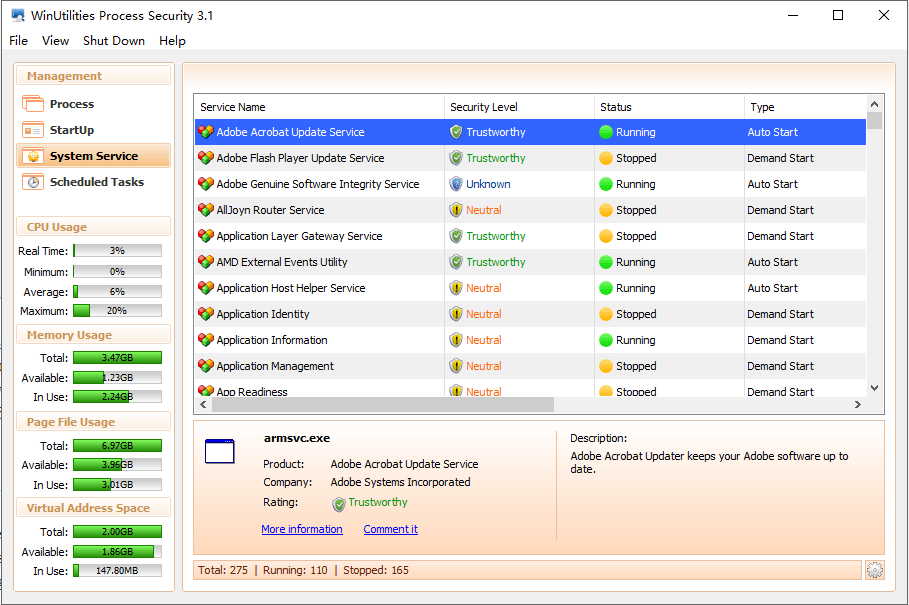This screenshot has height=605, width=909.
Task: Select the Application Information service
Action: (x=530, y=340)
